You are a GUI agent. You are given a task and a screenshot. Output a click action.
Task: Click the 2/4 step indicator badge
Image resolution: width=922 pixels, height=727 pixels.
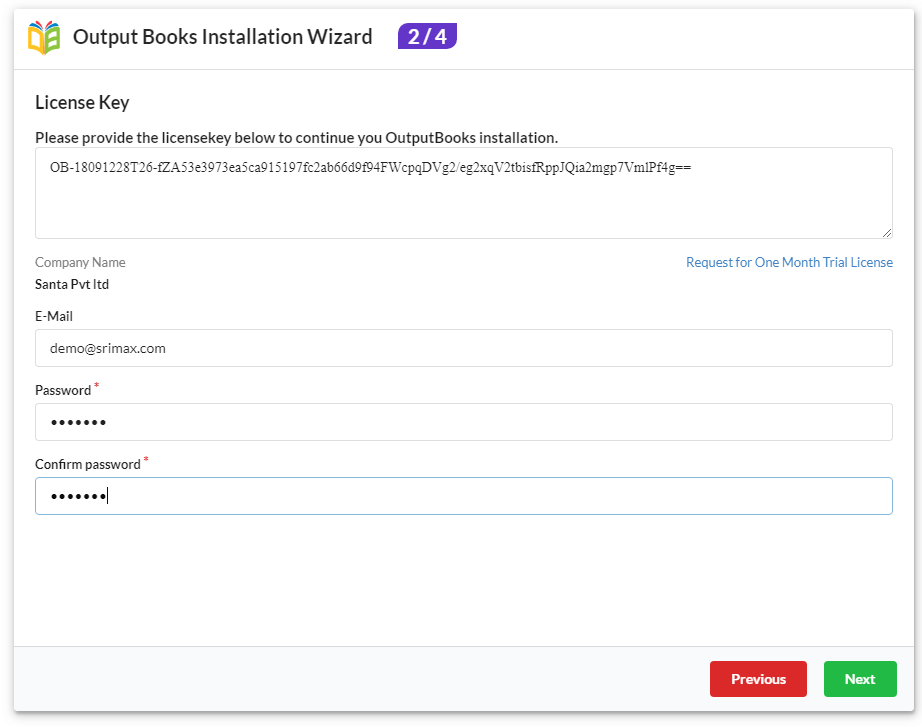(427, 36)
